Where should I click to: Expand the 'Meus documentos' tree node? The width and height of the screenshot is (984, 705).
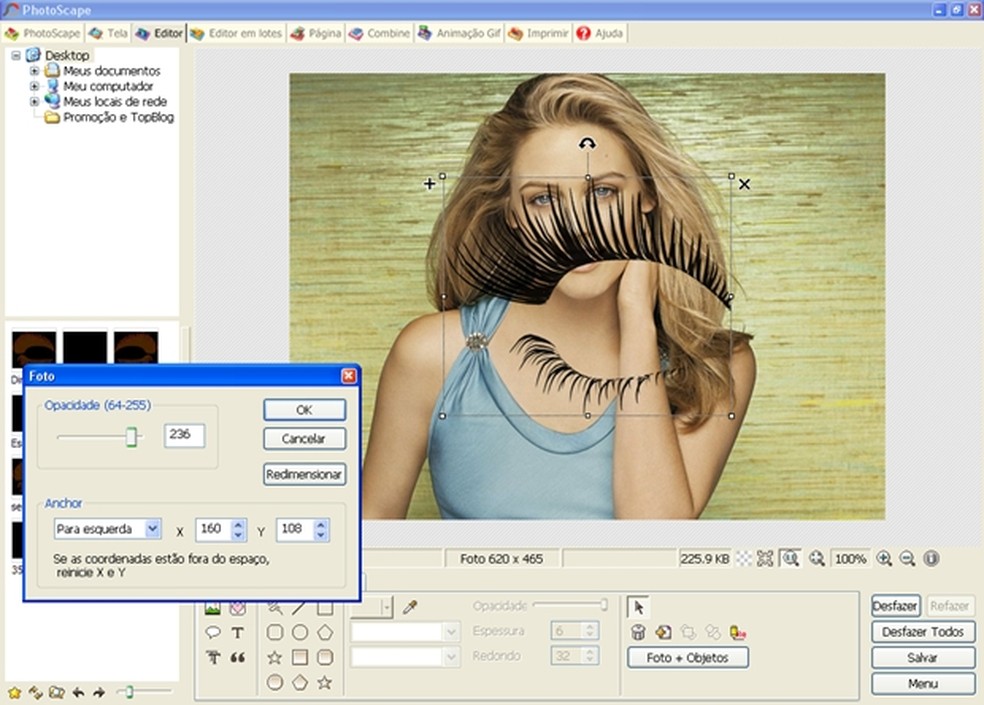(x=35, y=71)
